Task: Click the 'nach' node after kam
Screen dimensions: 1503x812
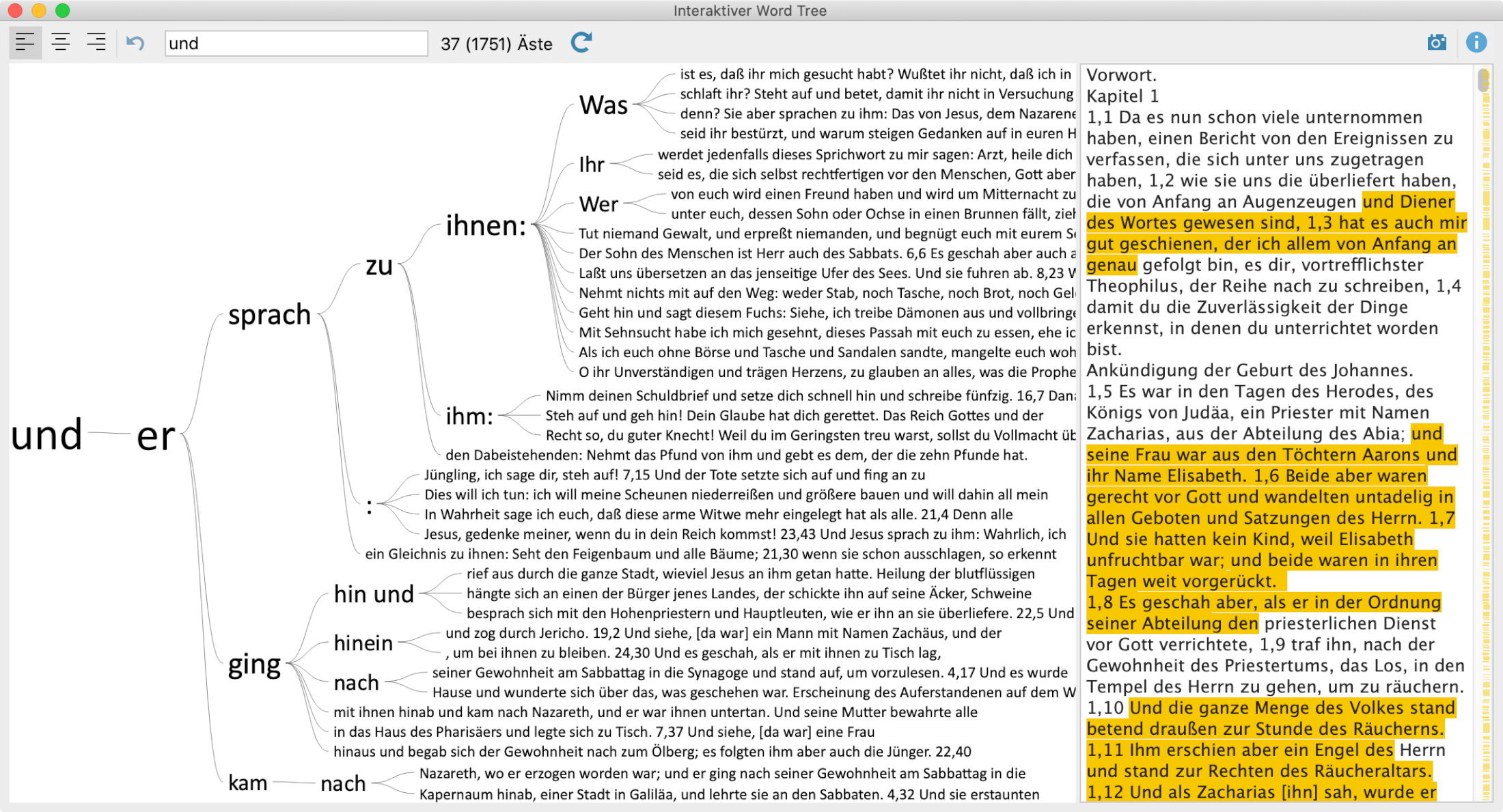Action: (343, 783)
